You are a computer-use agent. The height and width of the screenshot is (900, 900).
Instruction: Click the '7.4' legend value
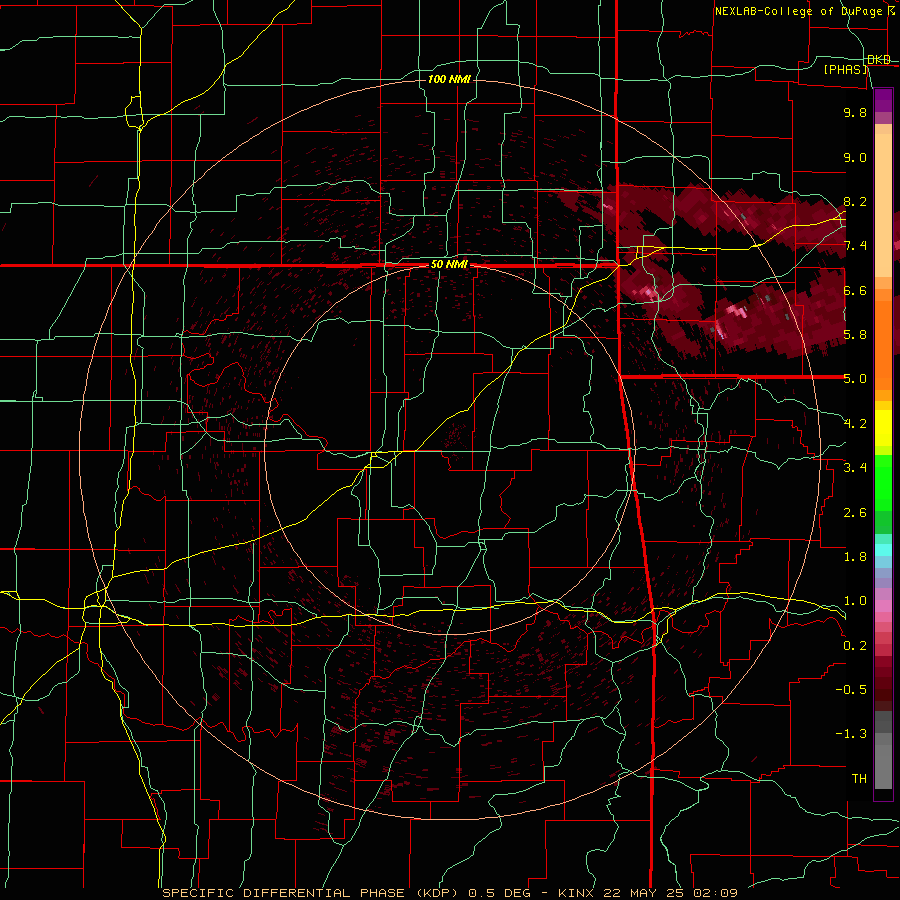[855, 246]
